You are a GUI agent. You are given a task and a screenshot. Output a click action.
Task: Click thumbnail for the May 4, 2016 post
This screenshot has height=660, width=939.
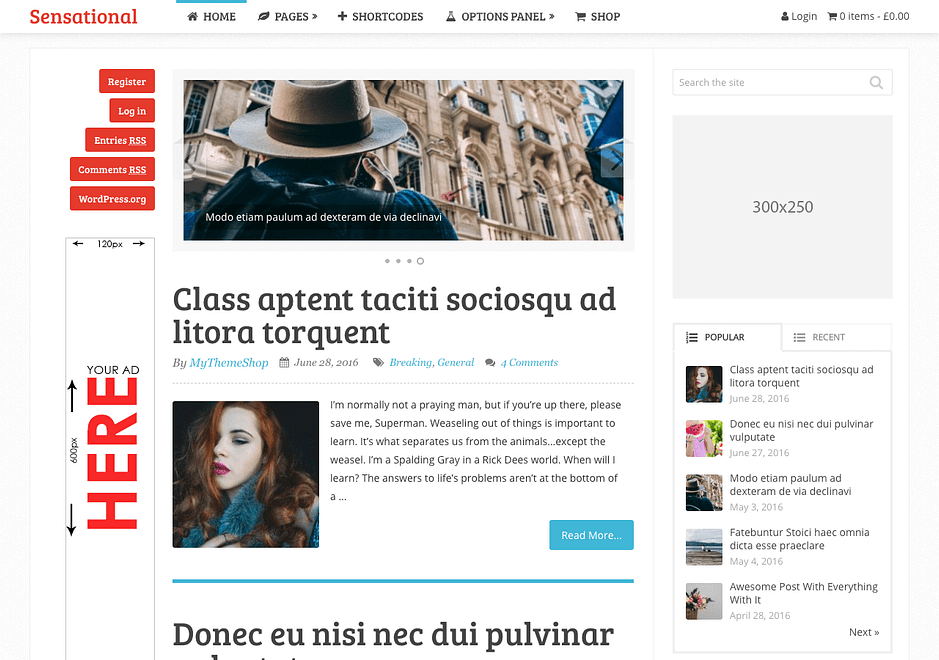point(704,547)
